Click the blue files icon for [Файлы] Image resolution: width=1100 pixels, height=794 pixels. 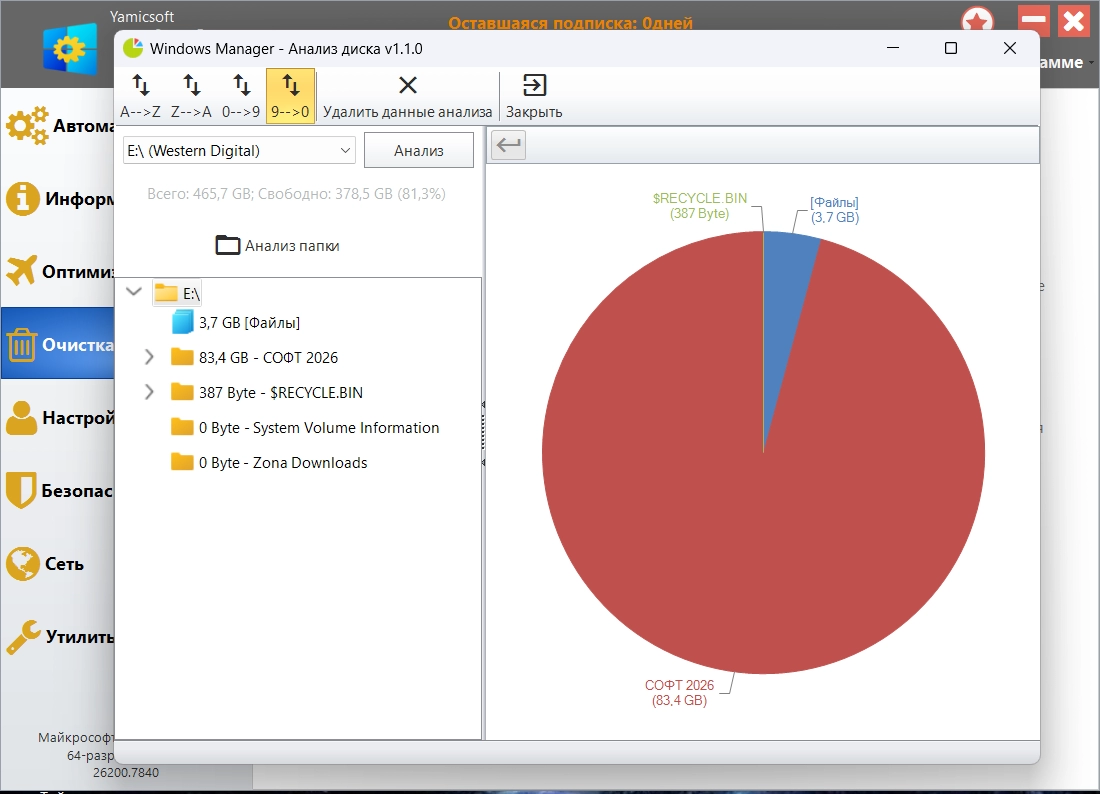pyautogui.click(x=182, y=322)
